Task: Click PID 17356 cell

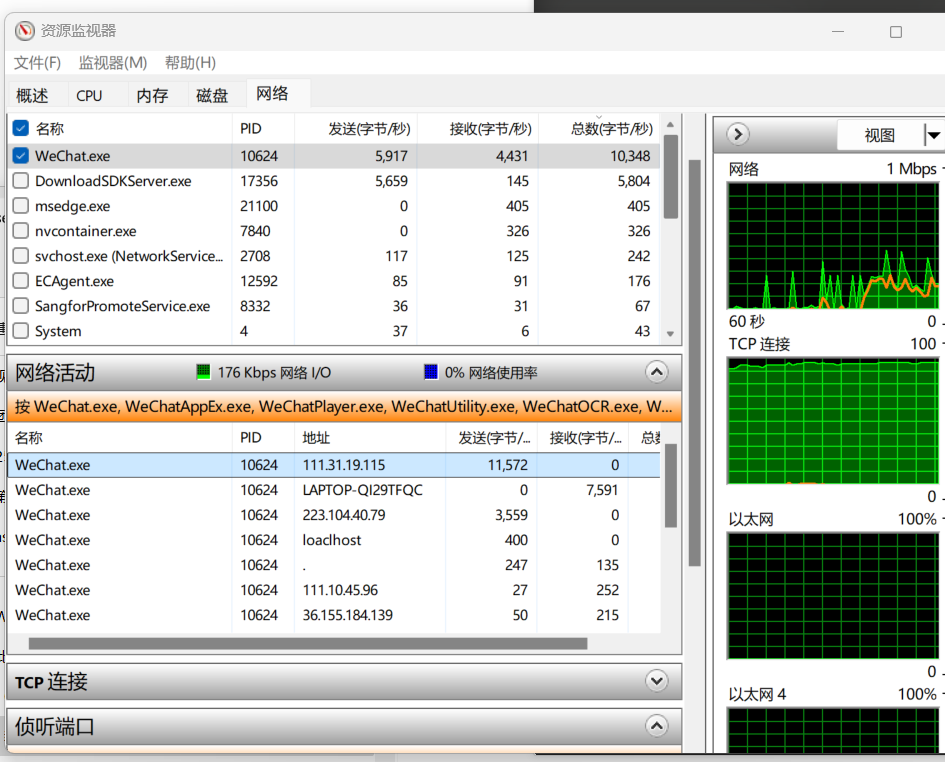Action: click(x=259, y=181)
